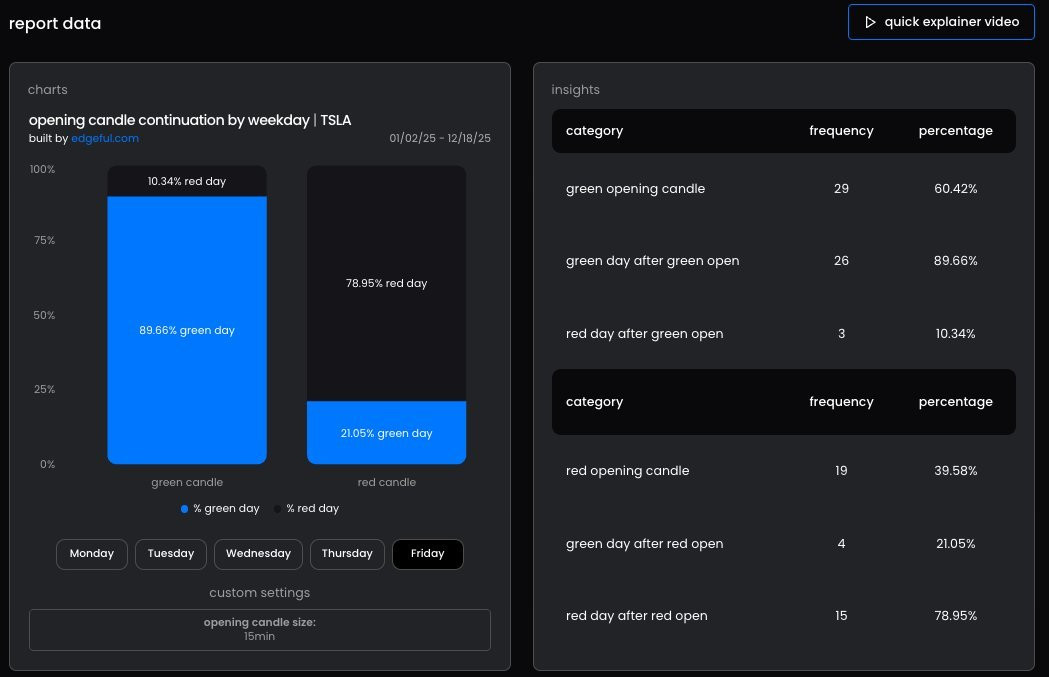1049x677 pixels.
Task: Click the 'custom settings' heading
Action: [260, 593]
